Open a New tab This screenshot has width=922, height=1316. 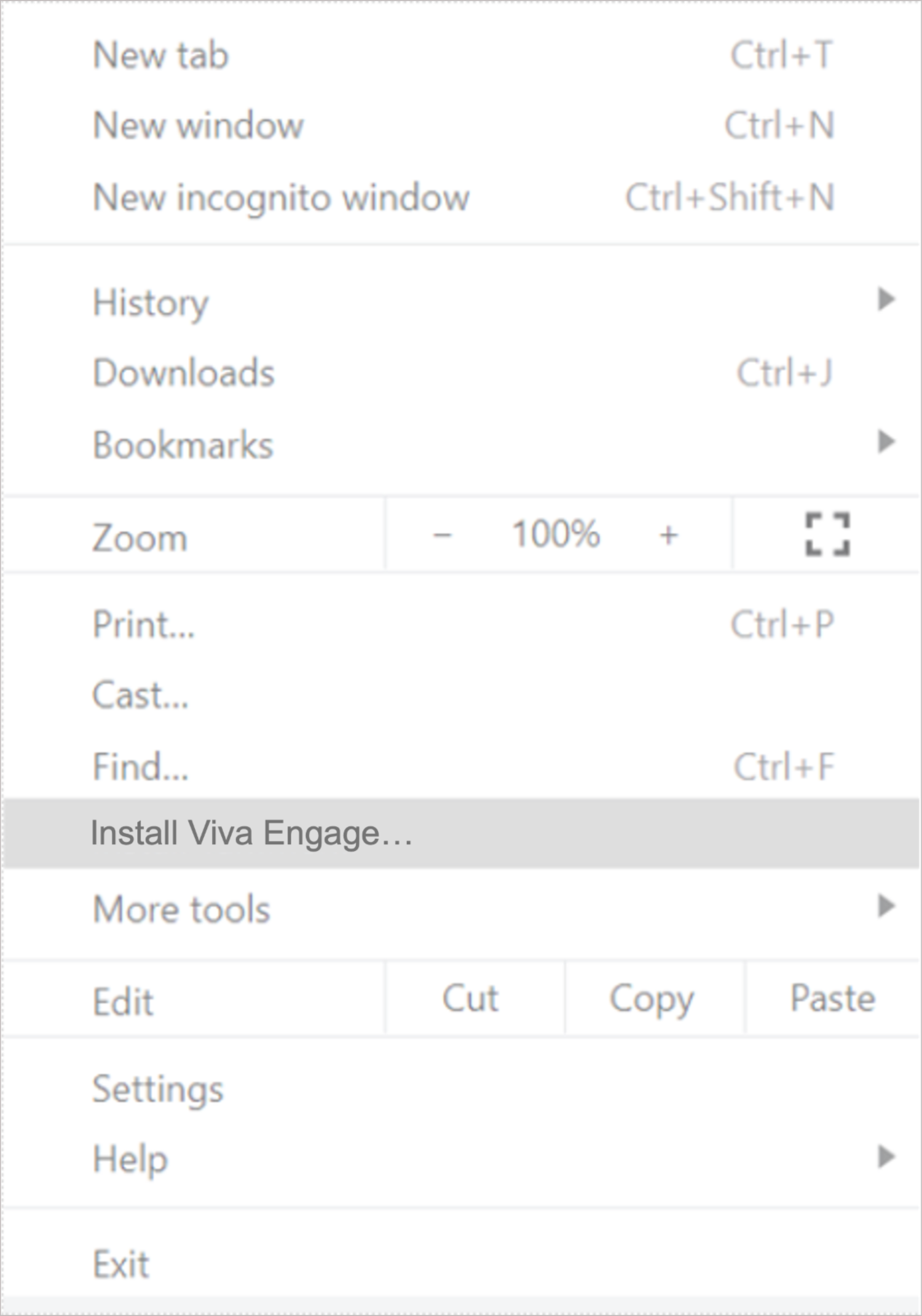pos(160,55)
